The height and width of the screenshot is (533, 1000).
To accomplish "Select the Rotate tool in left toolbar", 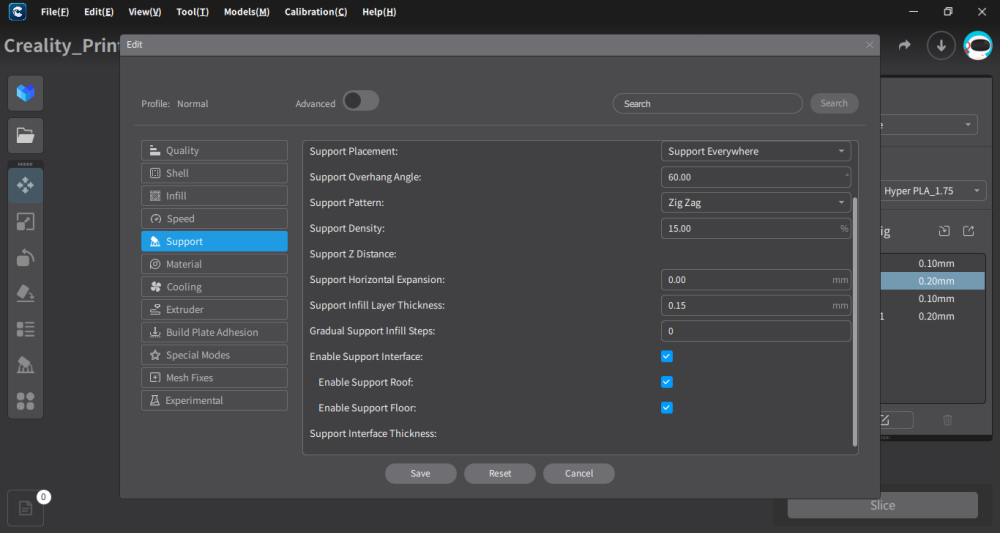I will tap(26, 258).
